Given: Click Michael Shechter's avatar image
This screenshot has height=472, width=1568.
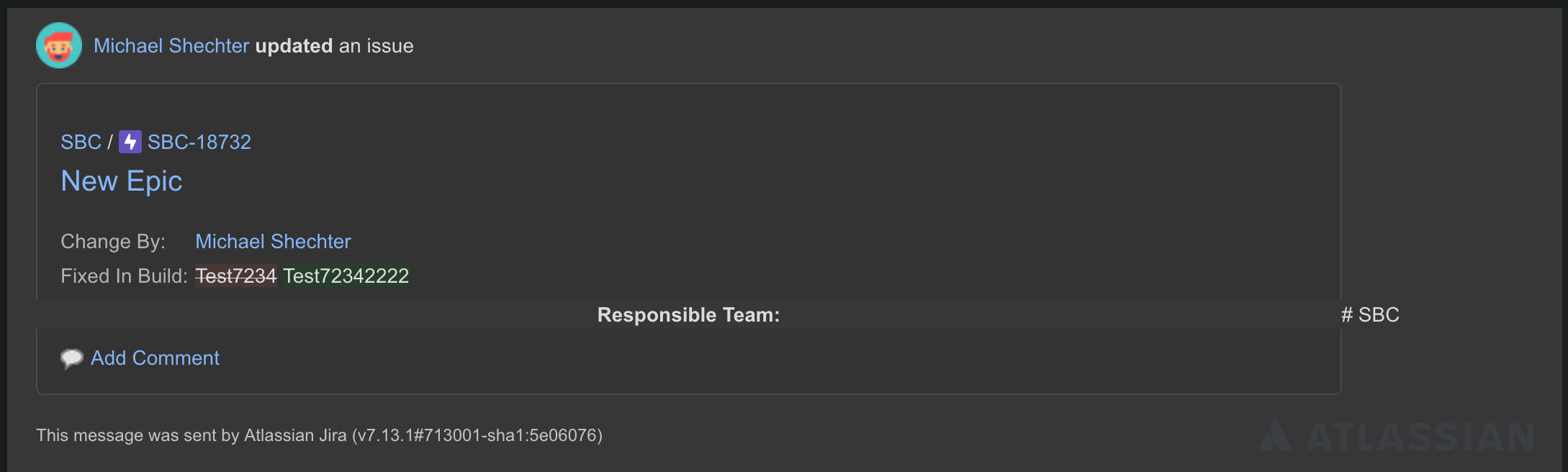Looking at the screenshot, I should [59, 45].
